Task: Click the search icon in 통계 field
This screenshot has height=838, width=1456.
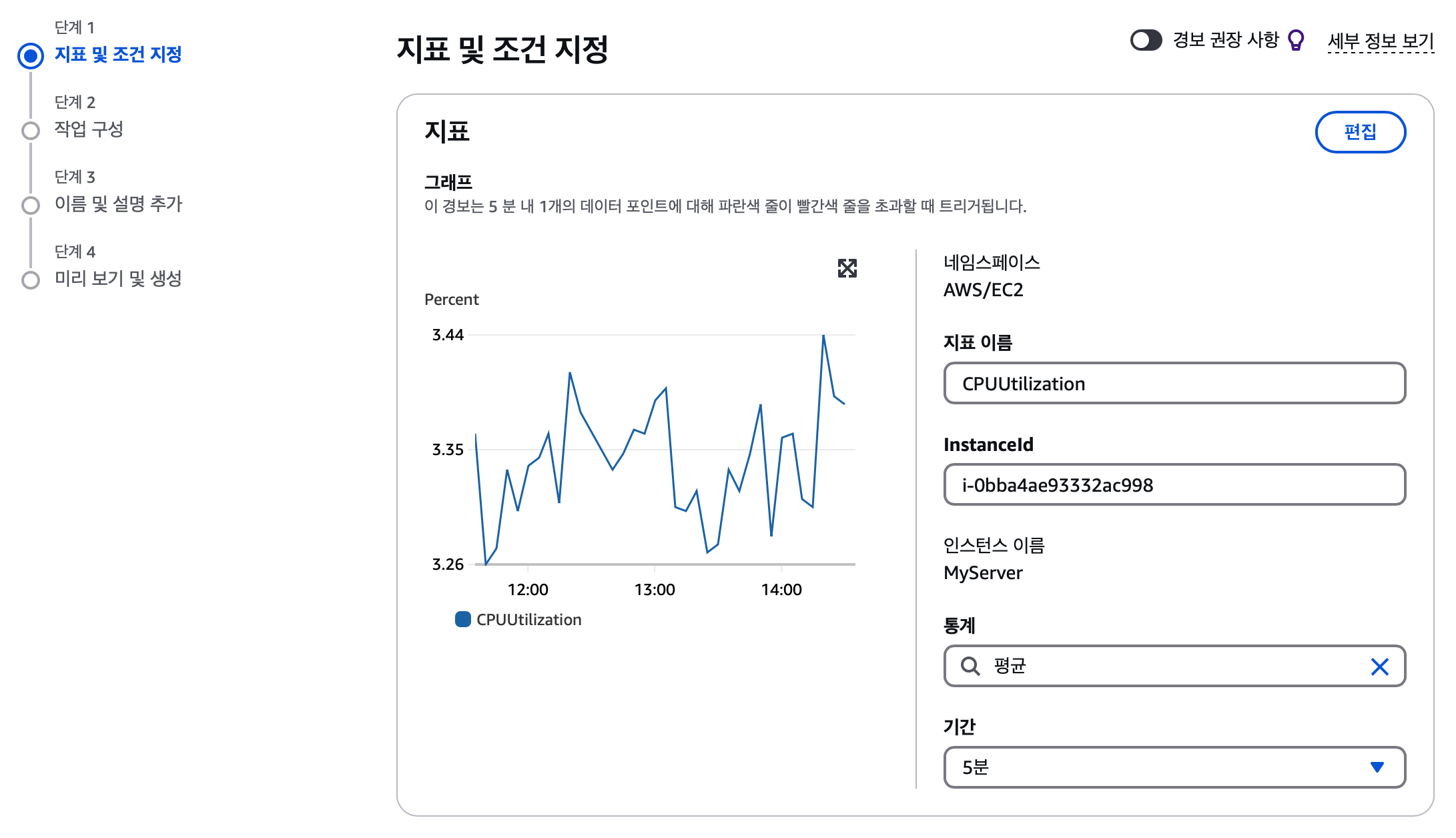Action: (x=970, y=666)
